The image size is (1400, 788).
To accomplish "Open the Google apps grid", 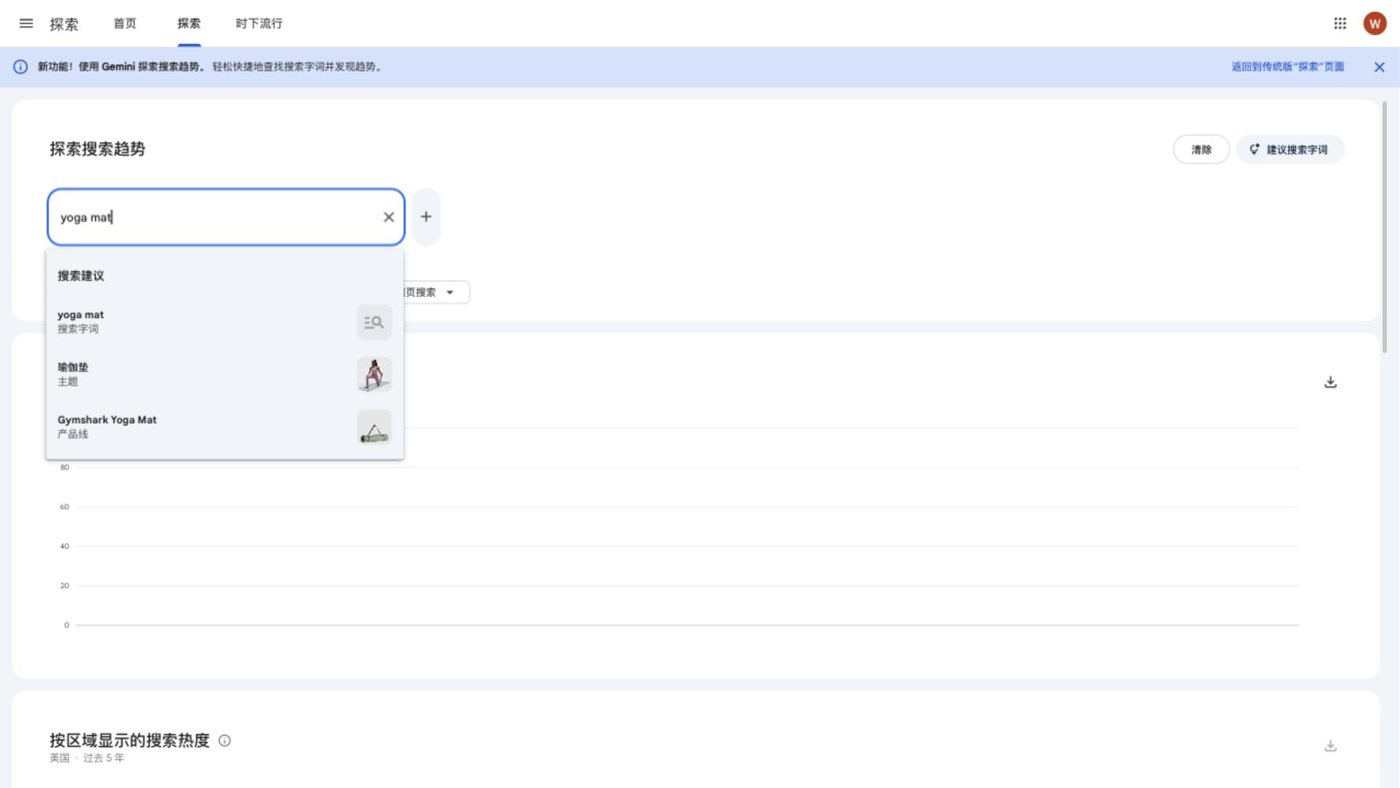I will pyautogui.click(x=1340, y=23).
